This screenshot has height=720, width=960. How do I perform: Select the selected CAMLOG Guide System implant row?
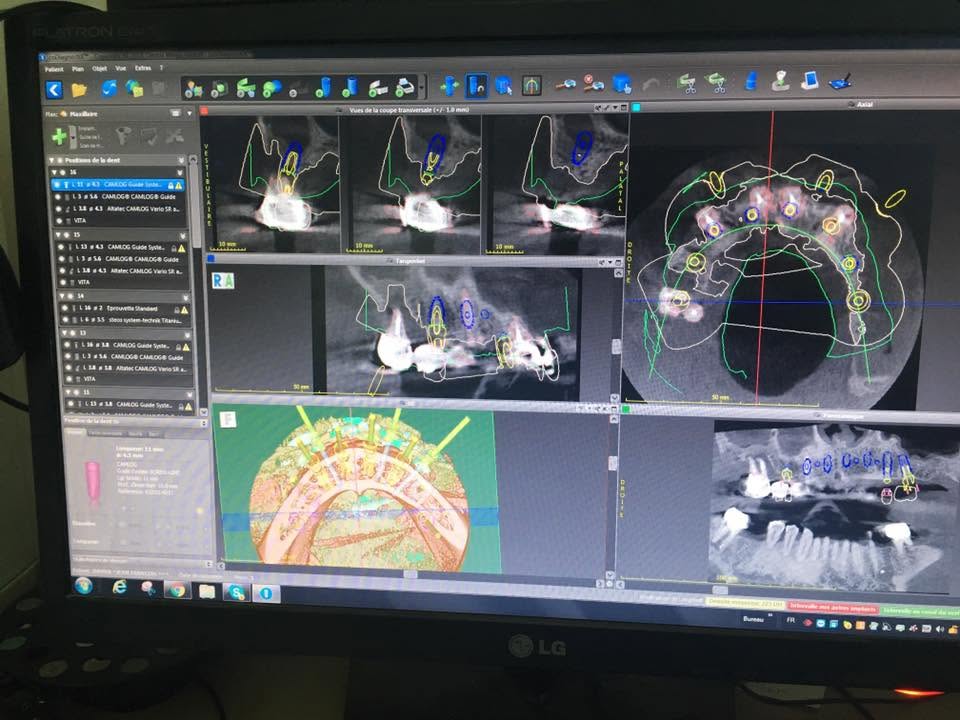118,184
